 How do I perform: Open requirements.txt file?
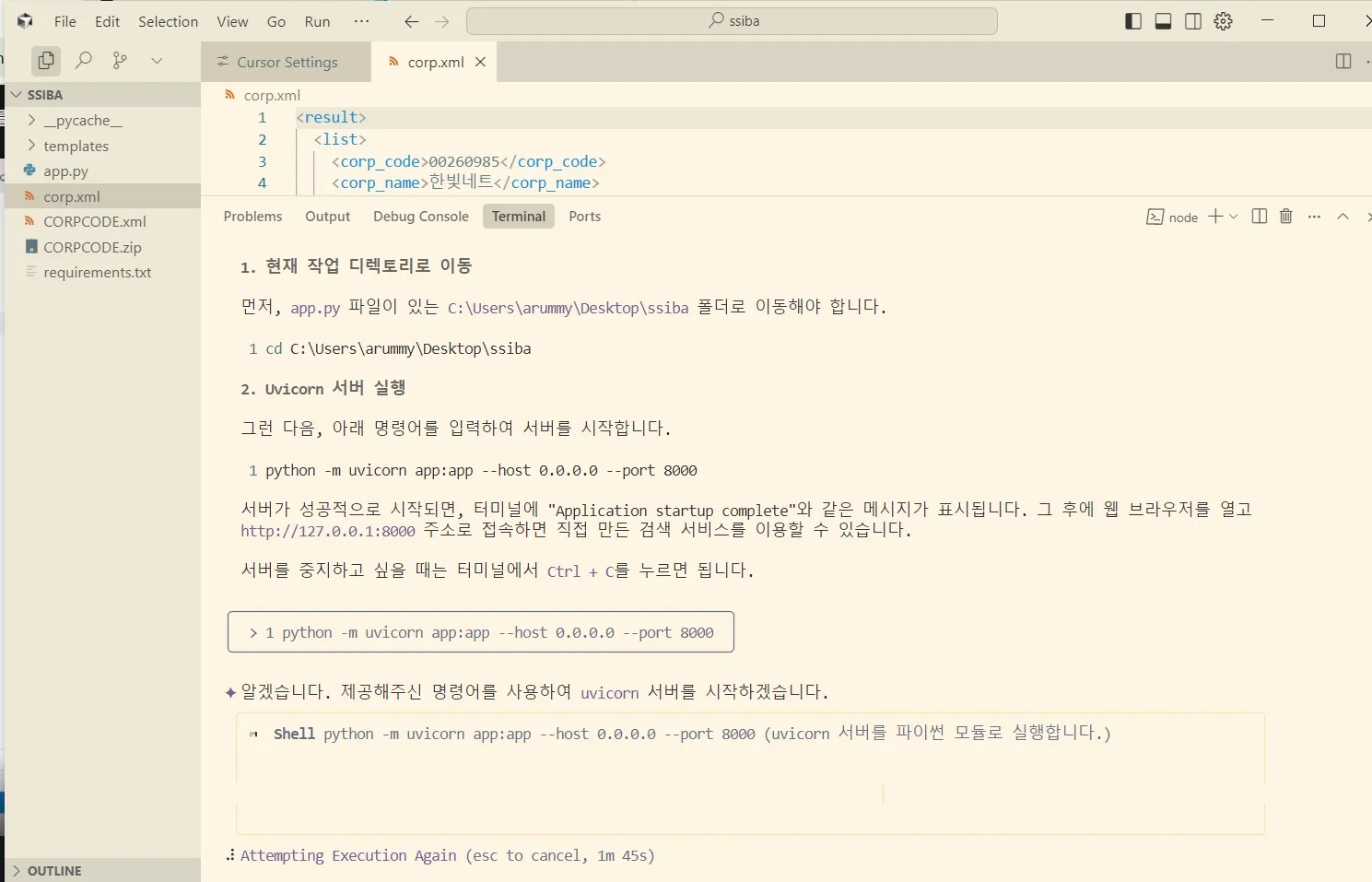pyautogui.click(x=101, y=273)
